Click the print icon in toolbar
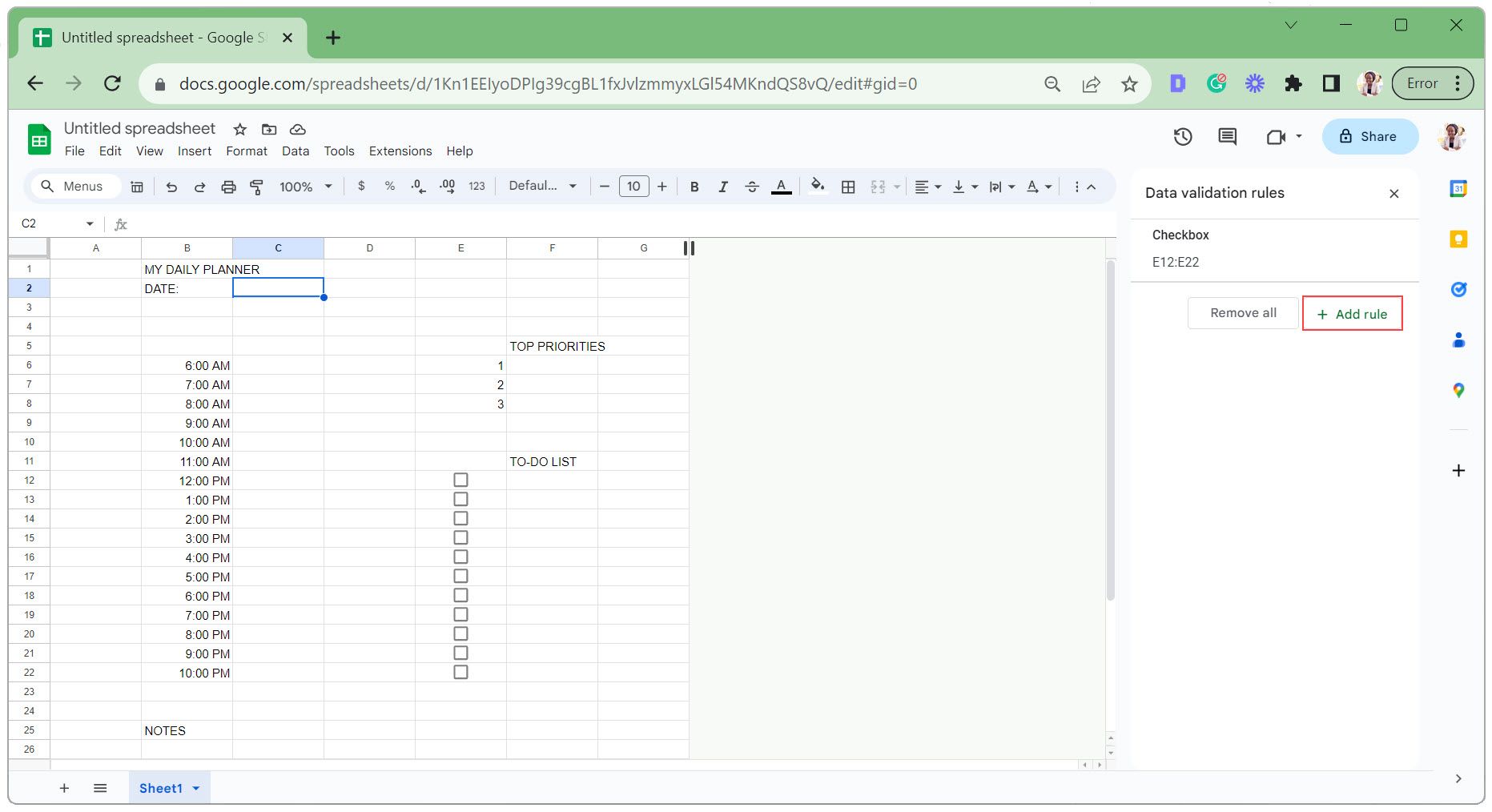Viewport: 1492px width, 812px height. click(x=228, y=187)
